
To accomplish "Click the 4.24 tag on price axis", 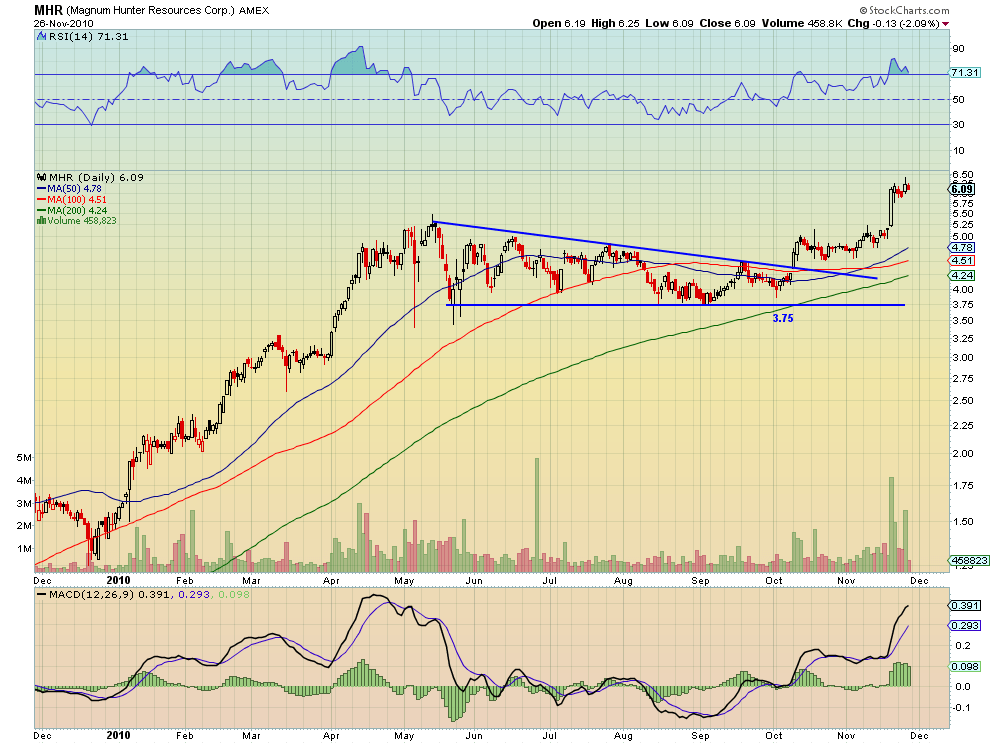I will click(x=963, y=275).
